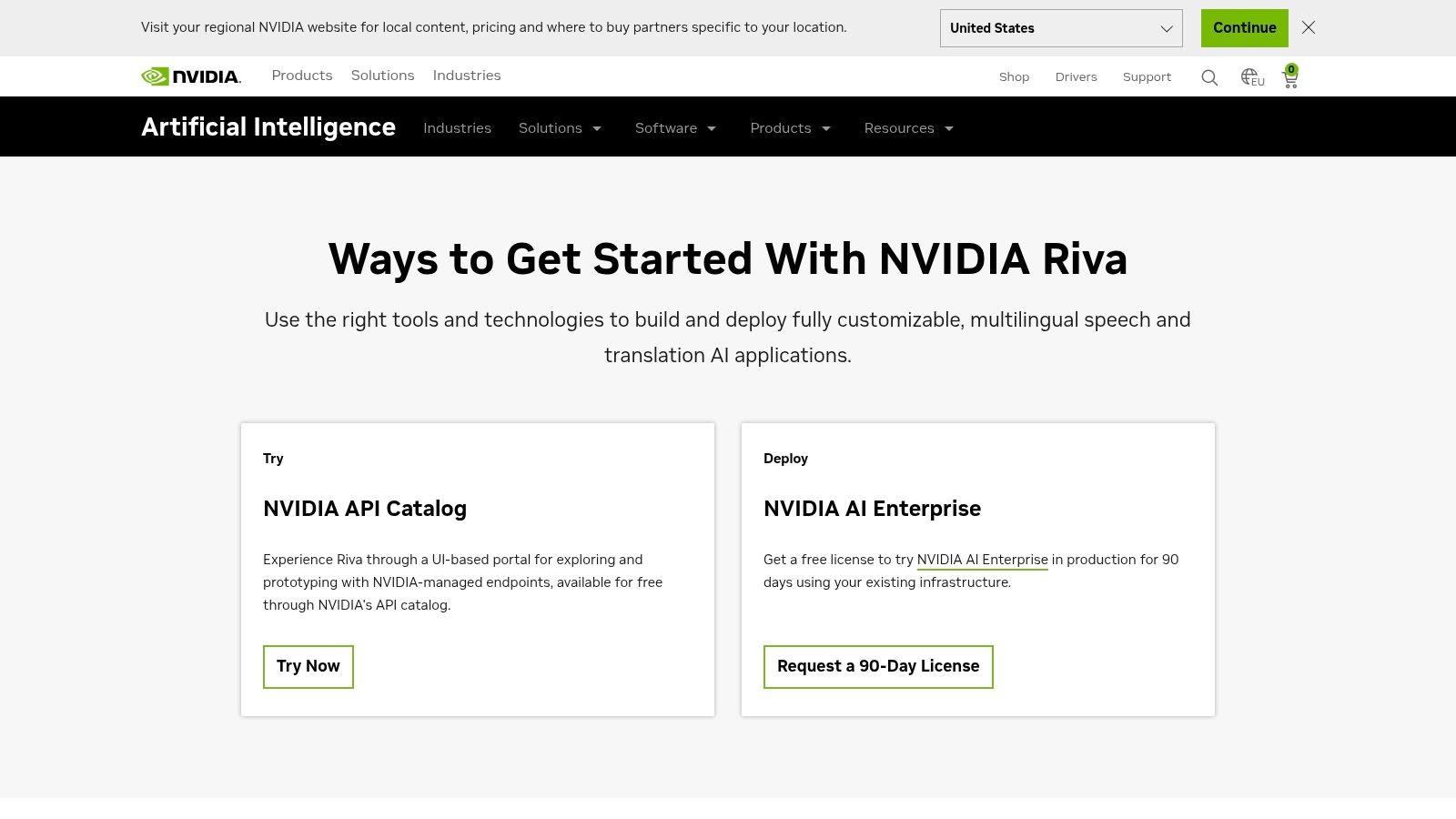Open Solutions in the top navigation
This screenshot has height=819, width=1456.
click(382, 76)
